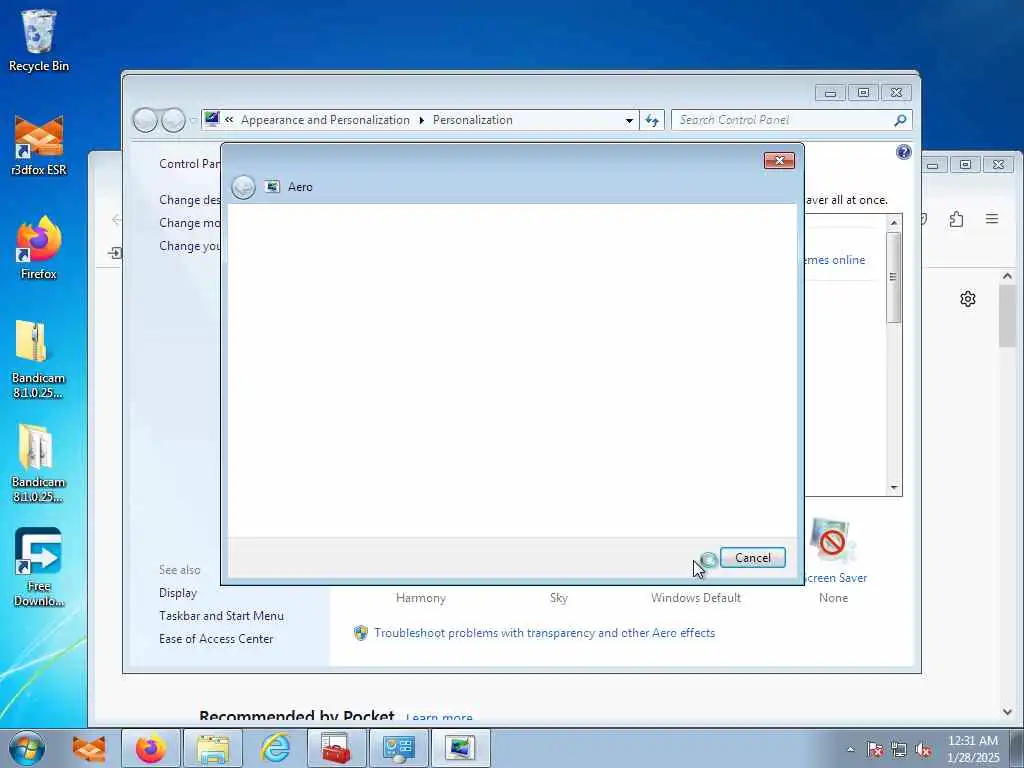1024x768 pixels.
Task: Expand the hidden breadcrumb path chevron
Action: coord(229,120)
